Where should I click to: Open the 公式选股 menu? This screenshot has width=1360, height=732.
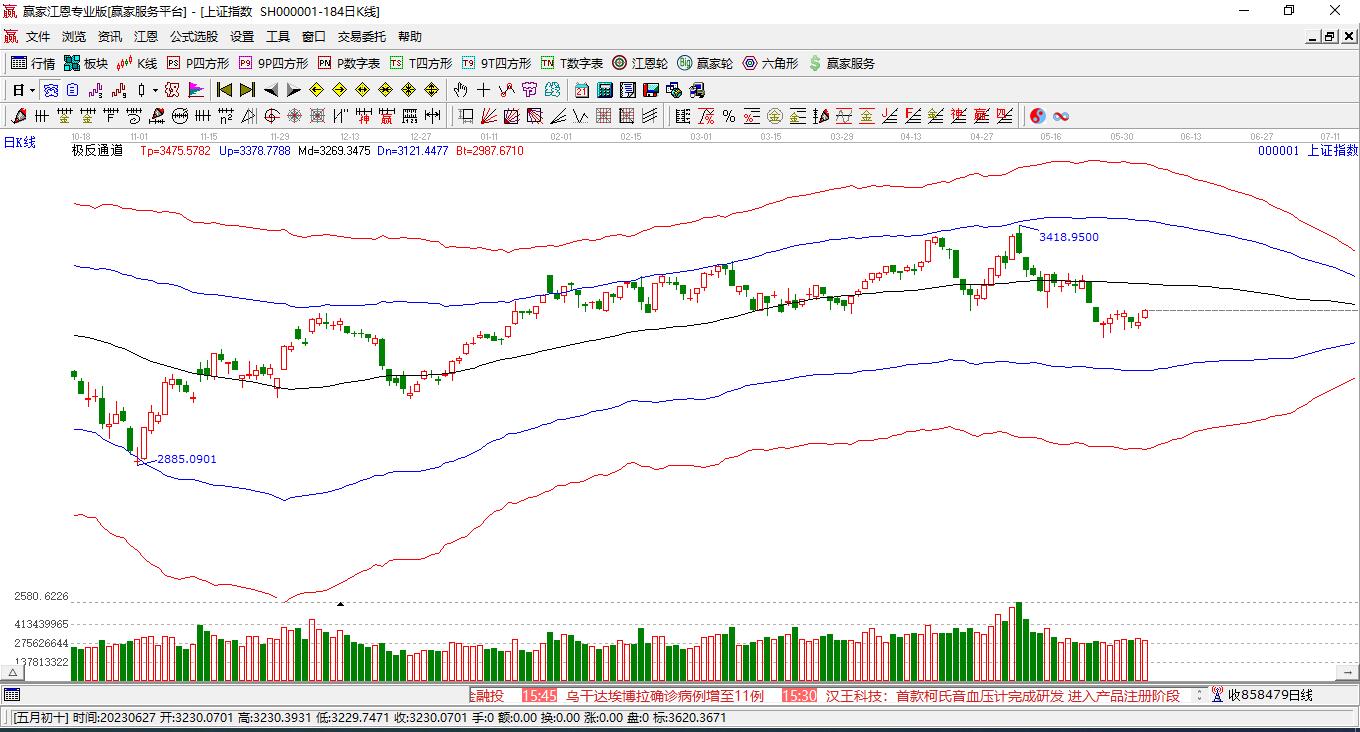[x=194, y=36]
